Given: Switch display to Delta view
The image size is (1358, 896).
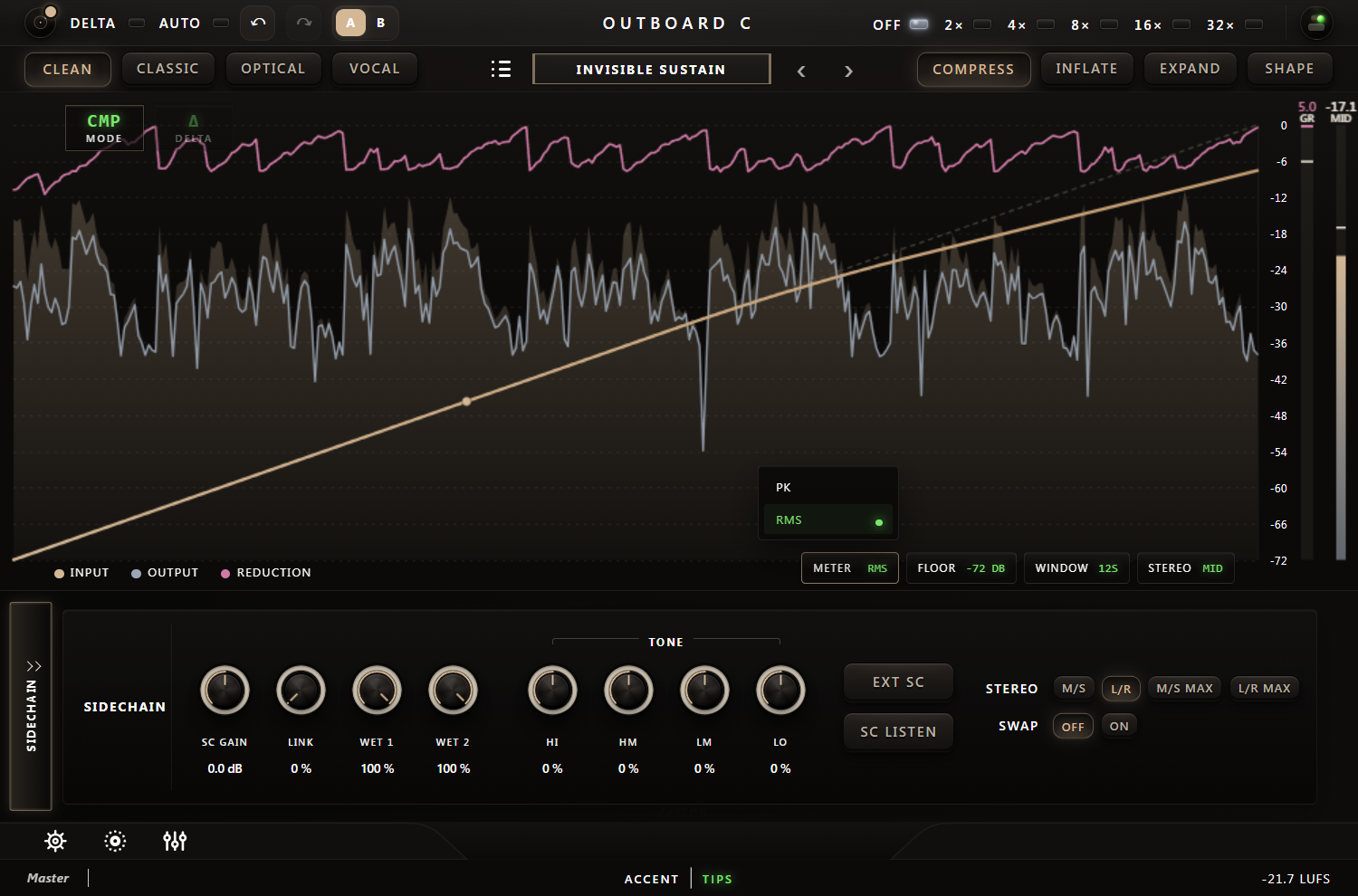Looking at the screenshot, I should [x=193, y=128].
